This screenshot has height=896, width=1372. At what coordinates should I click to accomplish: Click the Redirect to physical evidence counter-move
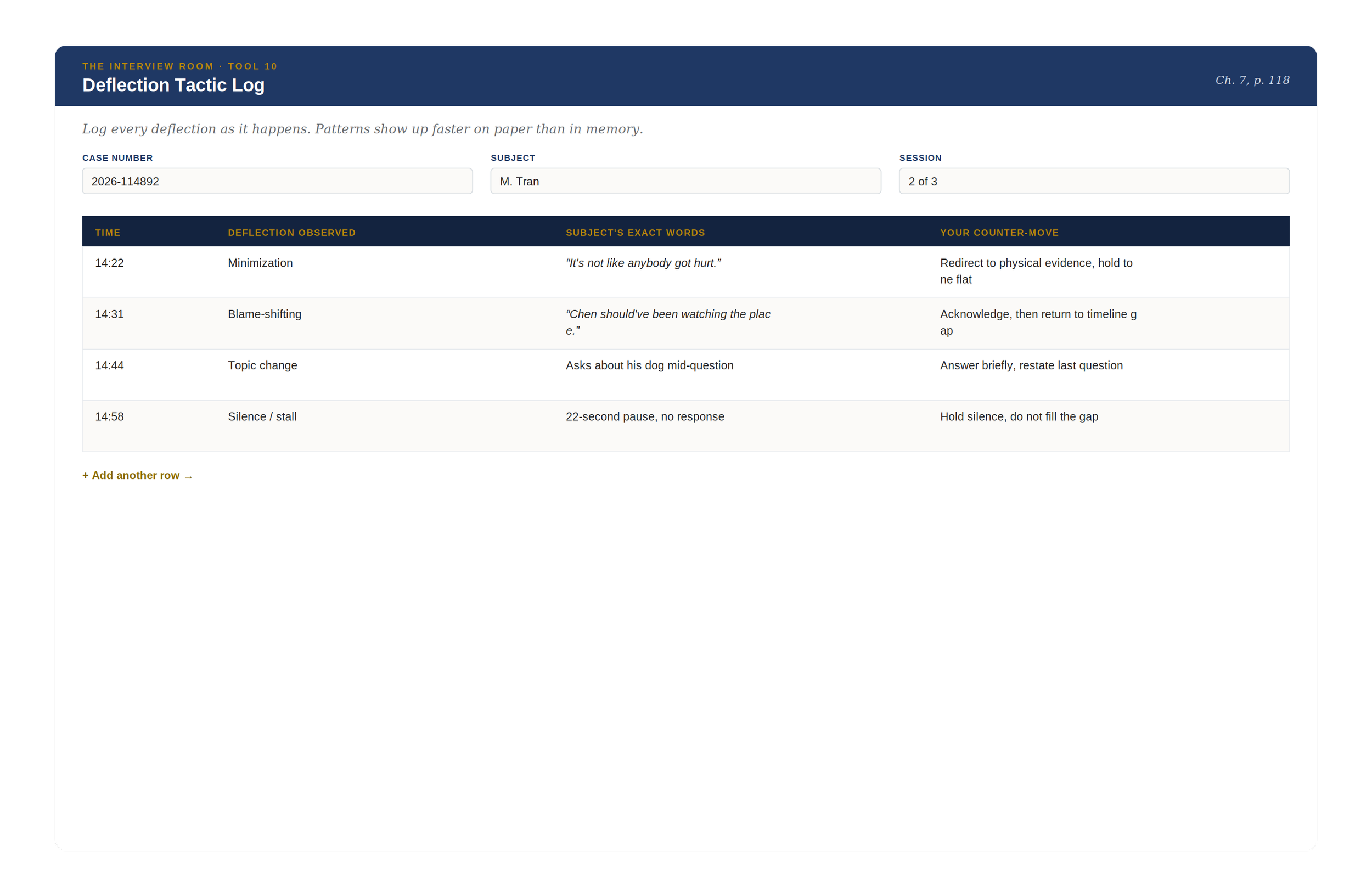point(1037,271)
